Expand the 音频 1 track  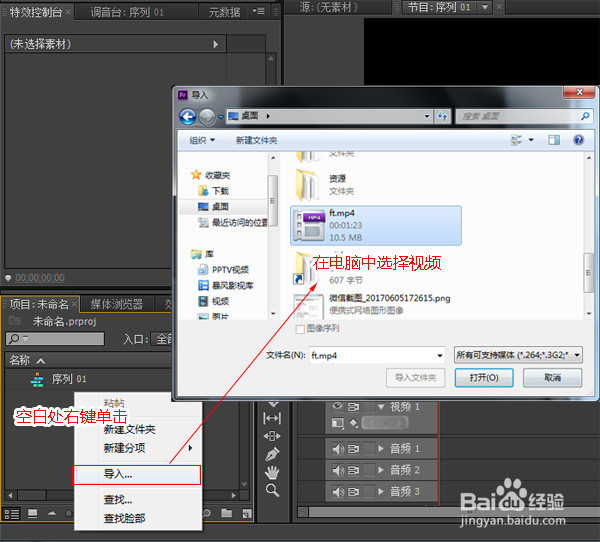coord(381,448)
